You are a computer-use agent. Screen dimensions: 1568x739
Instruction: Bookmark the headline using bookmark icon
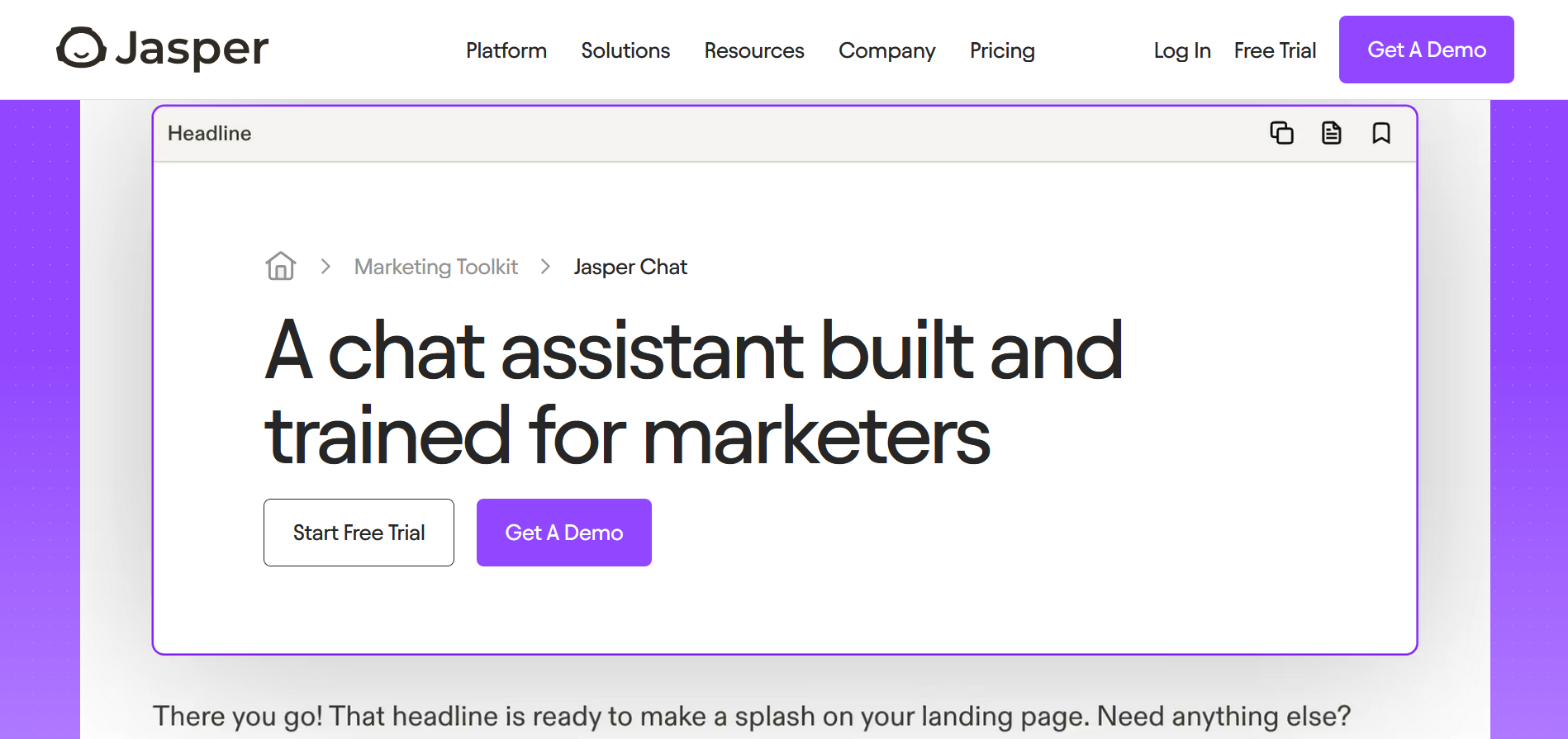point(1380,133)
